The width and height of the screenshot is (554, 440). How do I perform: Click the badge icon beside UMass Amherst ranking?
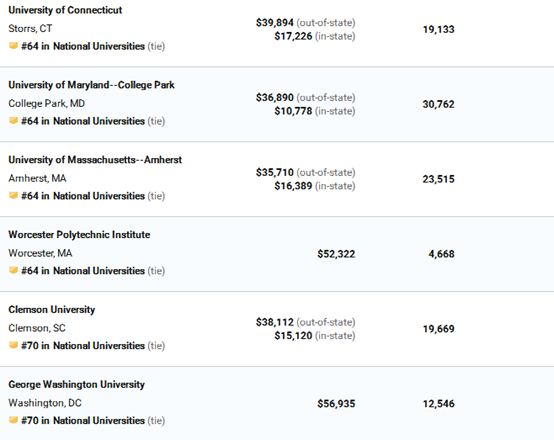(13, 196)
